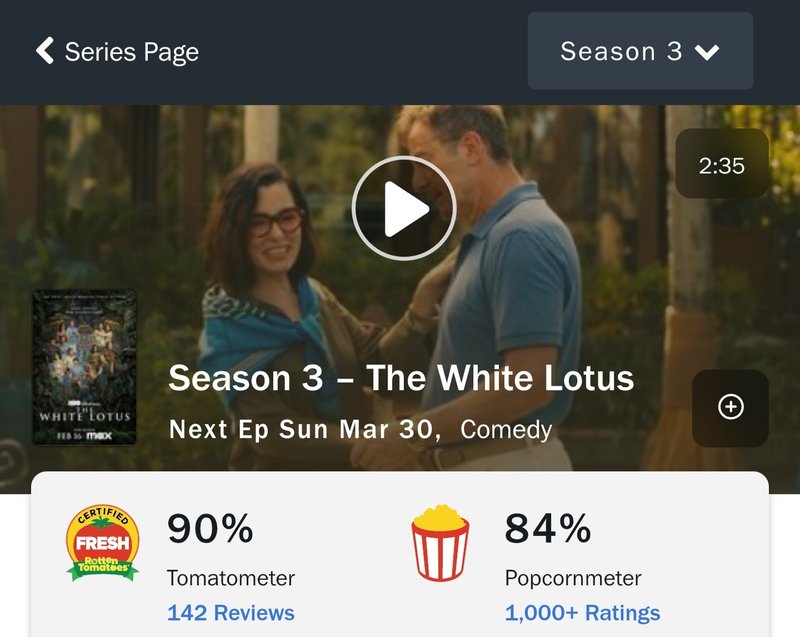Image resolution: width=800 pixels, height=637 pixels.
Task: Click Next Ep Sun Mar 30 text
Action: (x=301, y=429)
